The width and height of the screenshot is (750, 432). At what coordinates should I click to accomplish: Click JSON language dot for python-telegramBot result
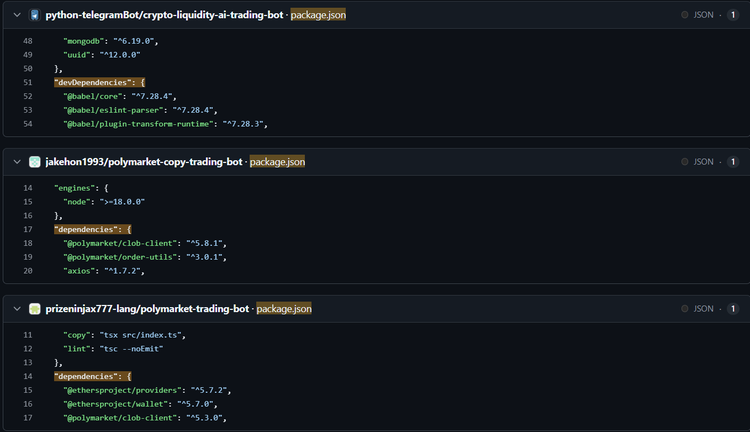(684, 15)
